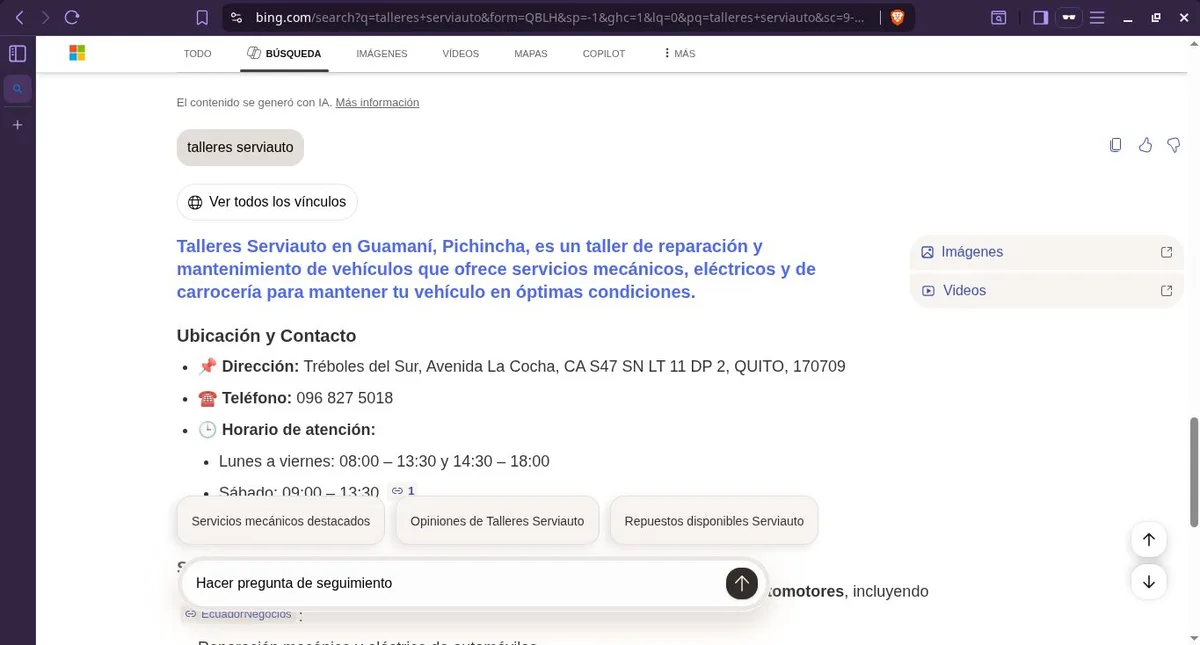This screenshot has height=645, width=1200.
Task: Open the private window sunglasses icon
Action: (x=1069, y=17)
